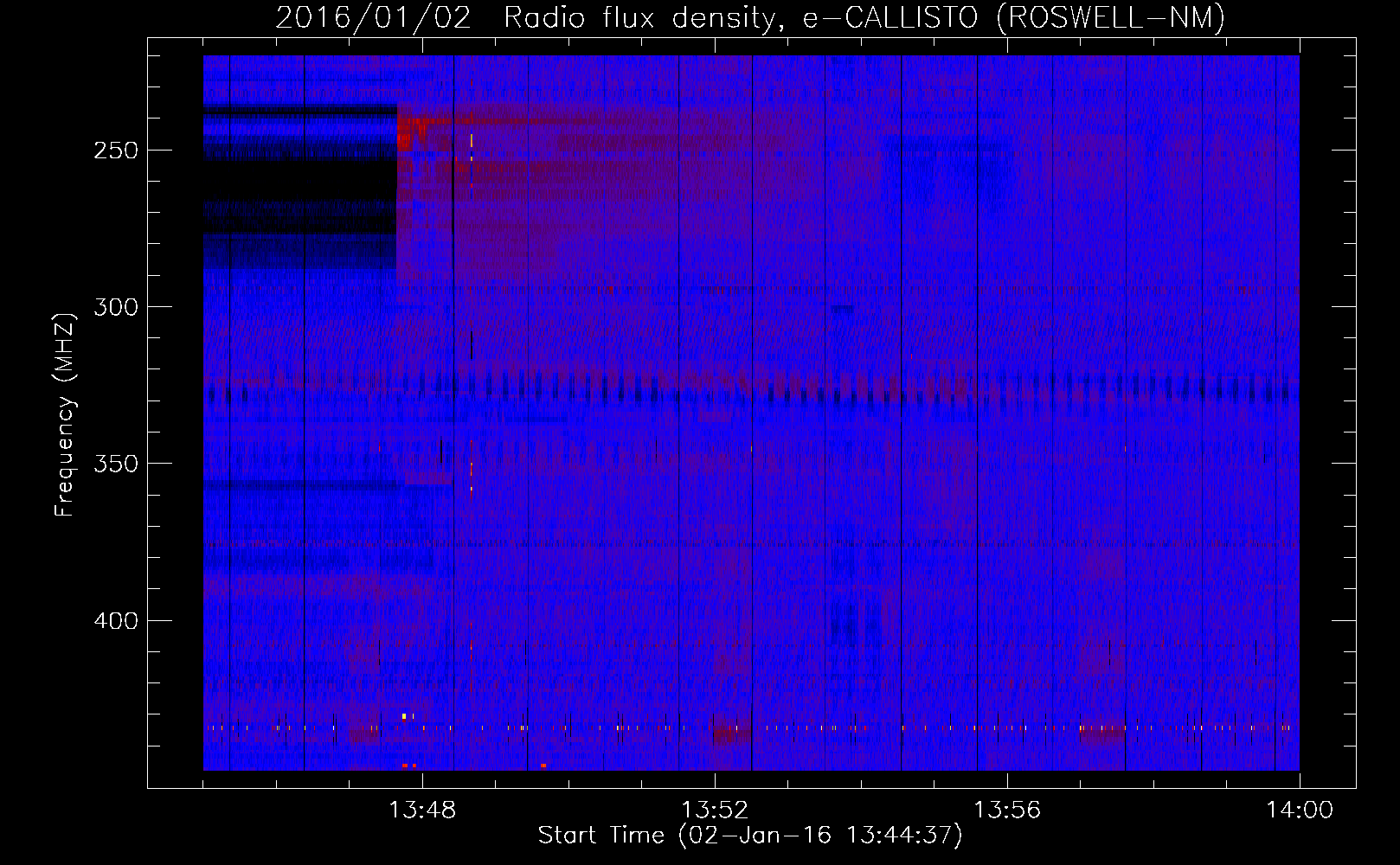Select the 250 frequency tick label
This screenshot has width=1400, height=865.
116,151
